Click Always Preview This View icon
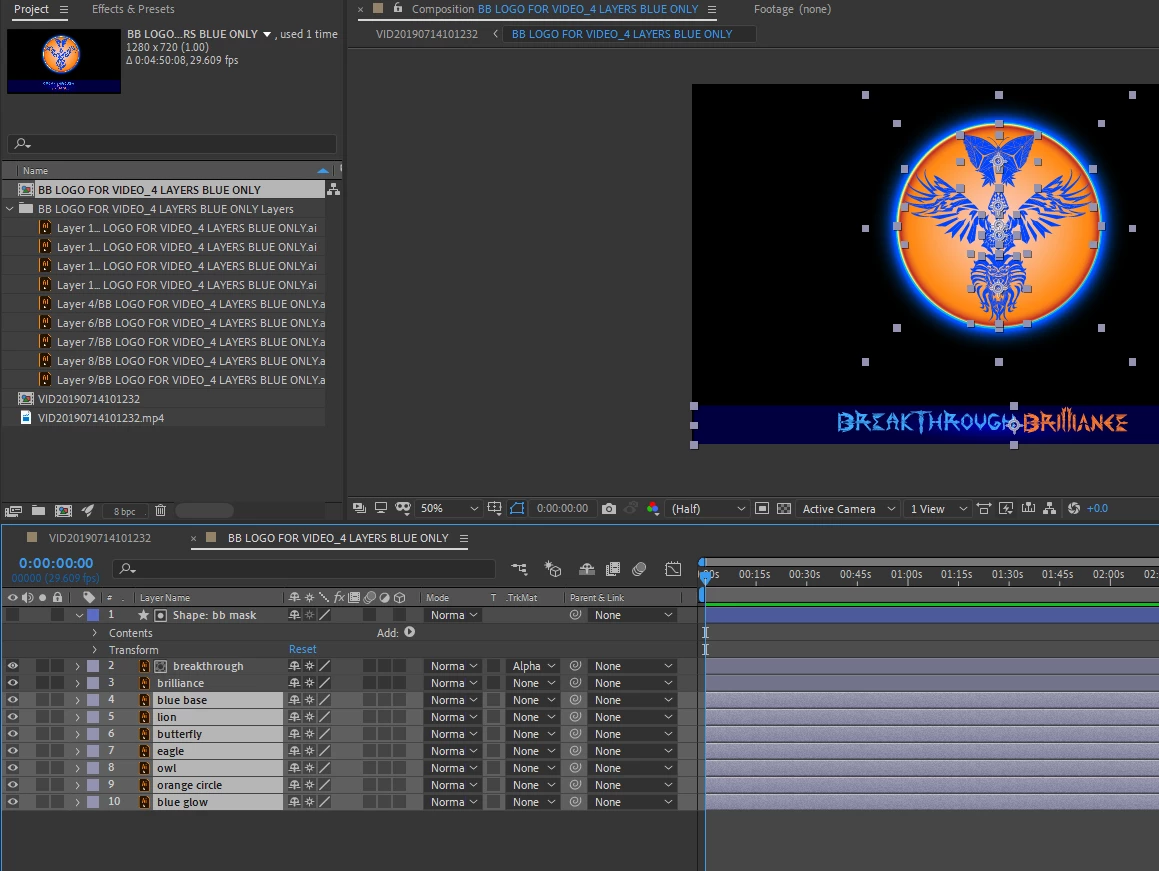 [359, 508]
